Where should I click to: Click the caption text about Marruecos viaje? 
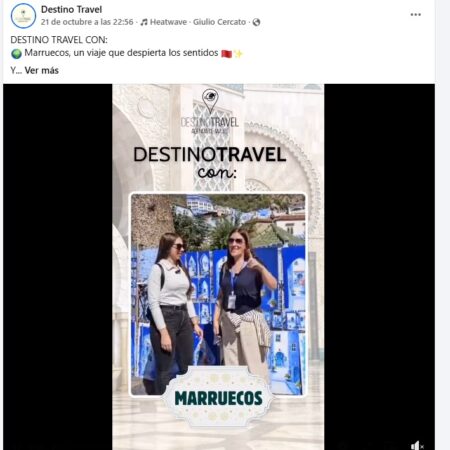(121, 53)
